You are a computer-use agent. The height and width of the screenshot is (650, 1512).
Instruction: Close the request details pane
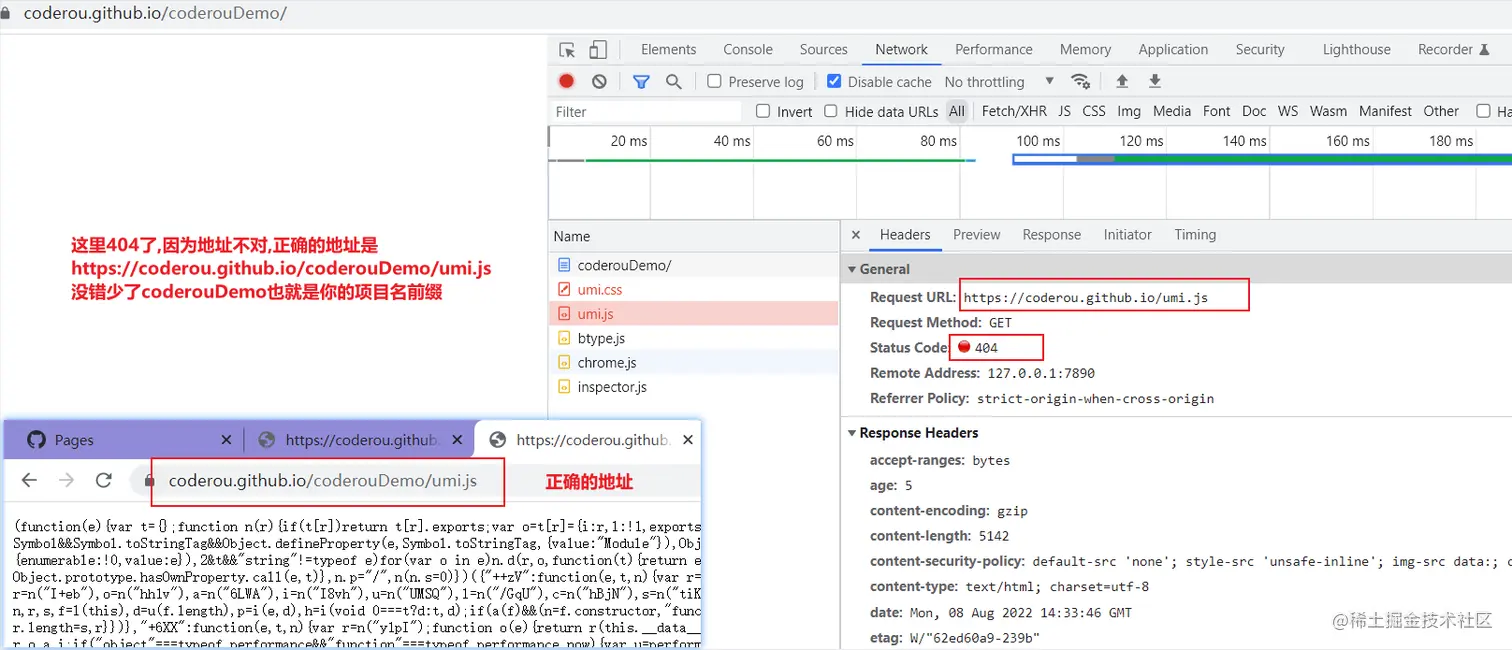856,235
